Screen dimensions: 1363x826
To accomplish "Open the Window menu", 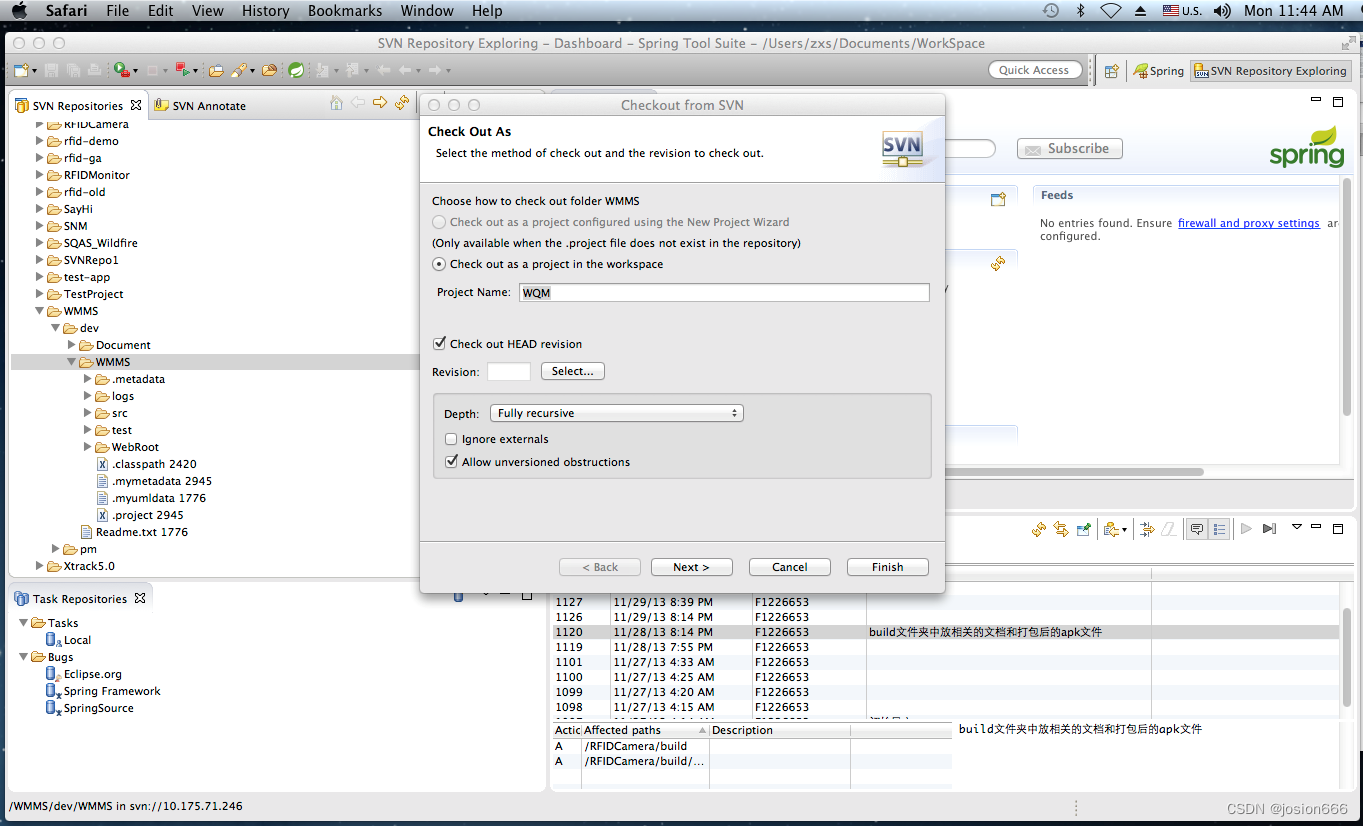I will tap(427, 11).
